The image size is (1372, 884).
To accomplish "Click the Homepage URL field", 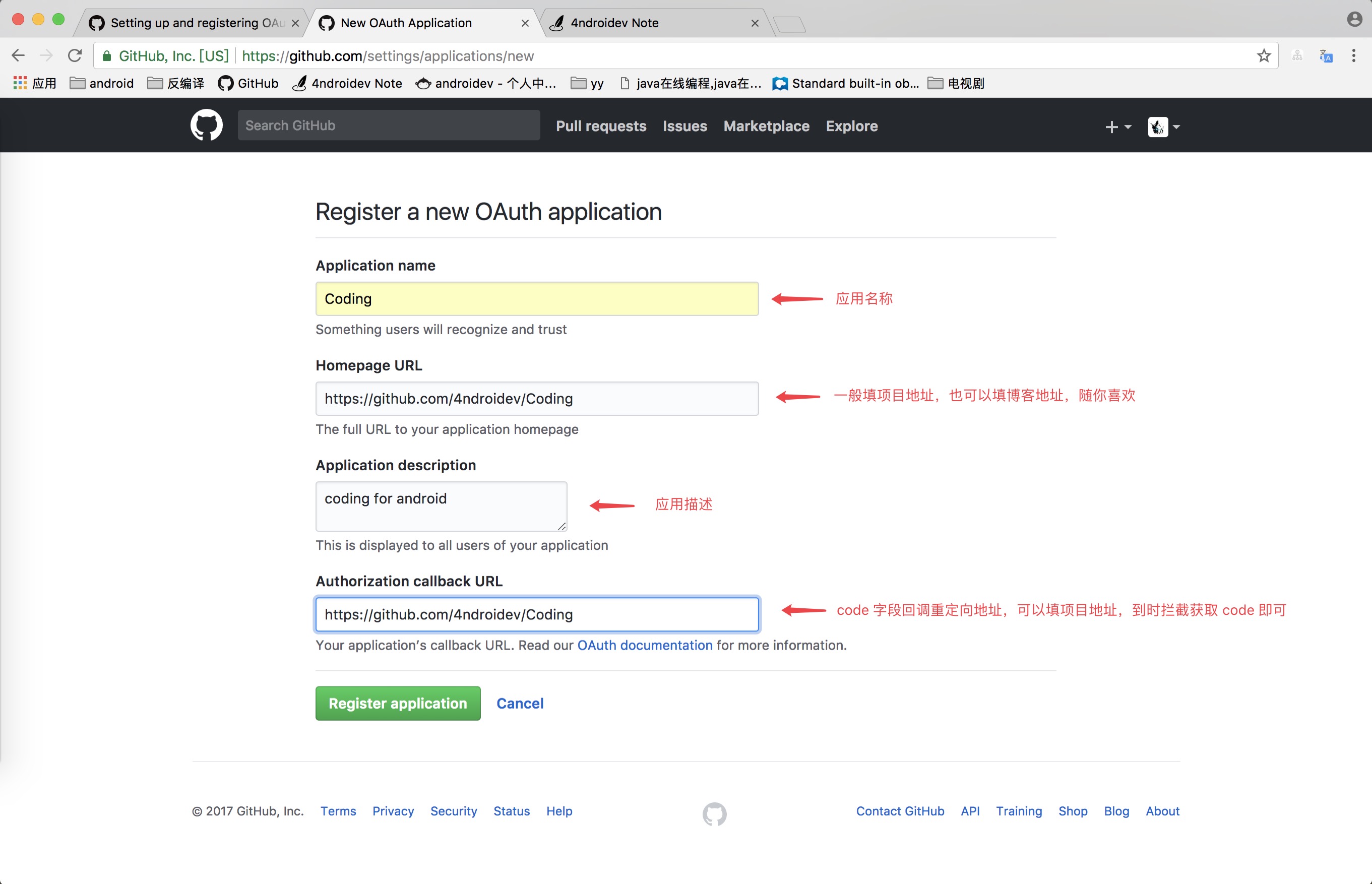I will pos(537,398).
